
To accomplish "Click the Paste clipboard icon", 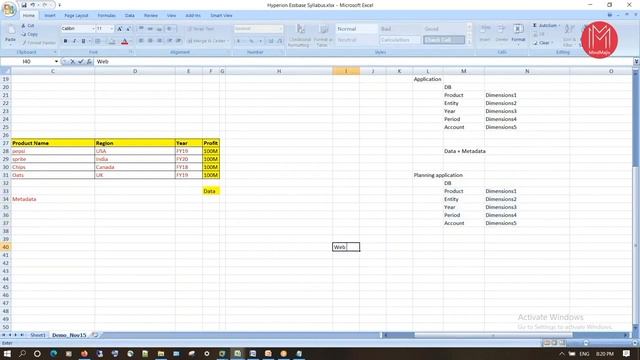I will click(x=10, y=31).
